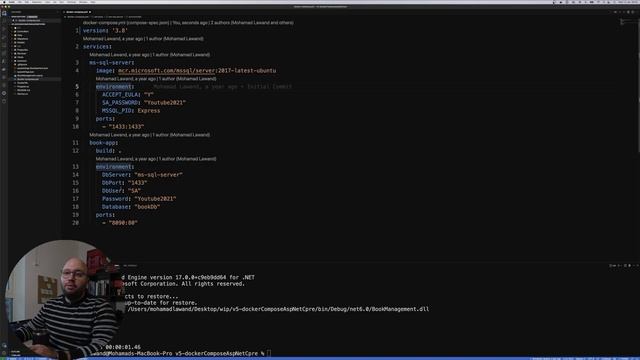Image resolution: width=640 pixels, height=360 pixels.
Task: Click the "1433:1433" port mapping
Action: click(126, 127)
